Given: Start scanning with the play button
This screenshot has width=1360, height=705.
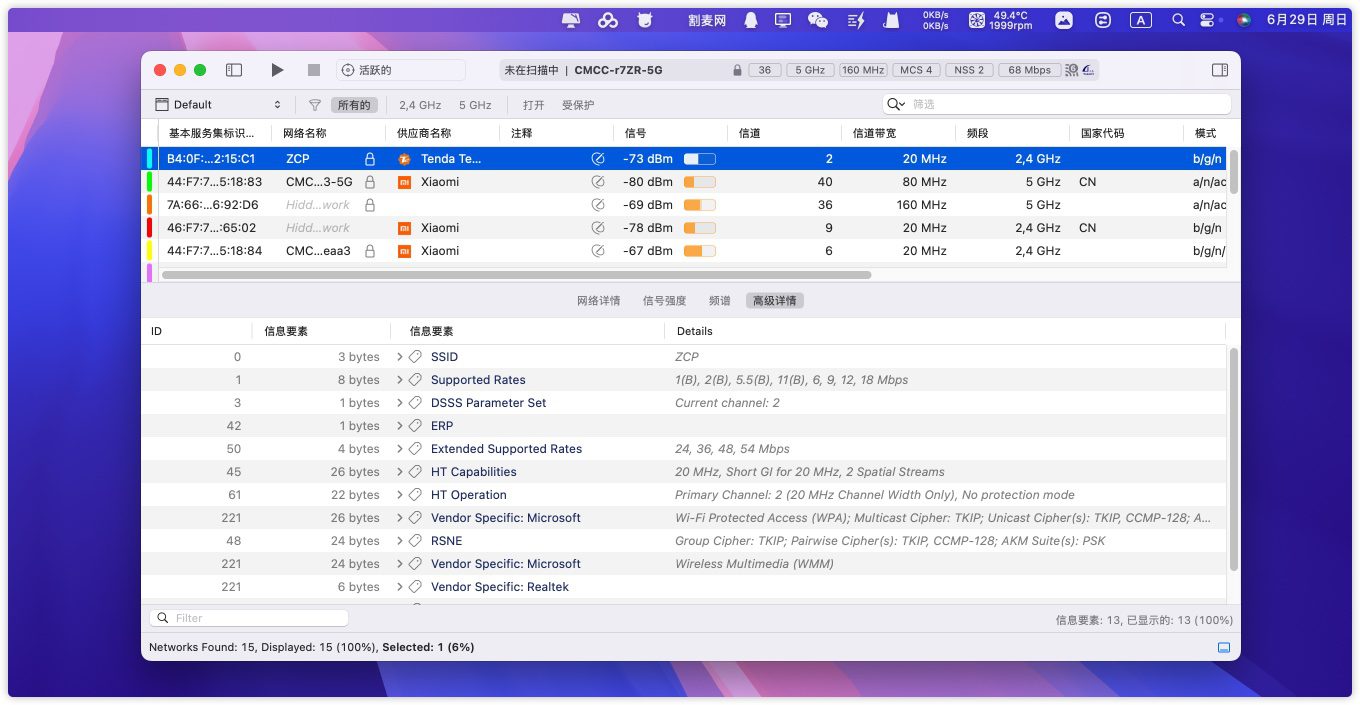Looking at the screenshot, I should pos(277,70).
